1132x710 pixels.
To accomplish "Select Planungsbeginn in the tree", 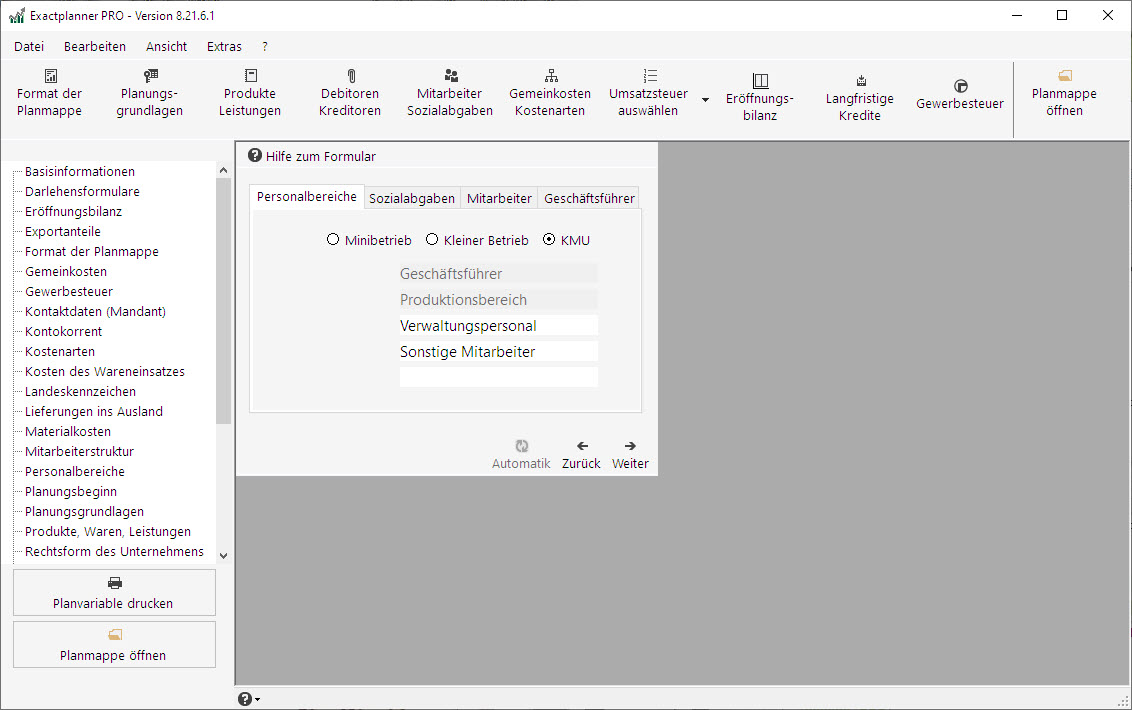I will click(71, 491).
